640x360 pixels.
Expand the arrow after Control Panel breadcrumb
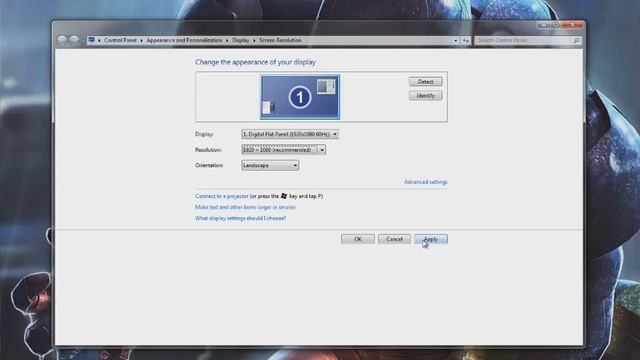click(x=141, y=40)
